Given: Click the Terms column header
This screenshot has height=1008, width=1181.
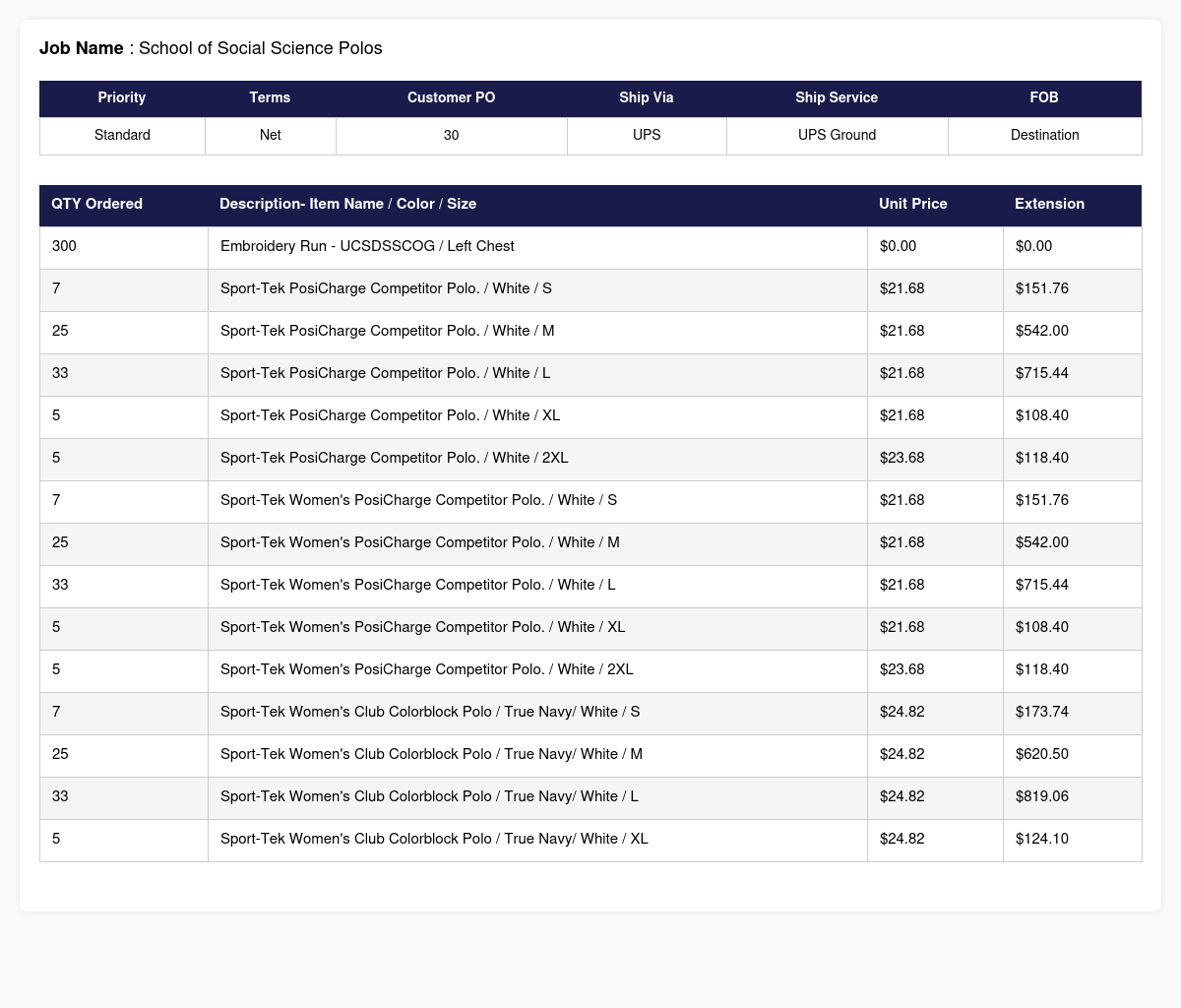Looking at the screenshot, I should click(270, 97).
